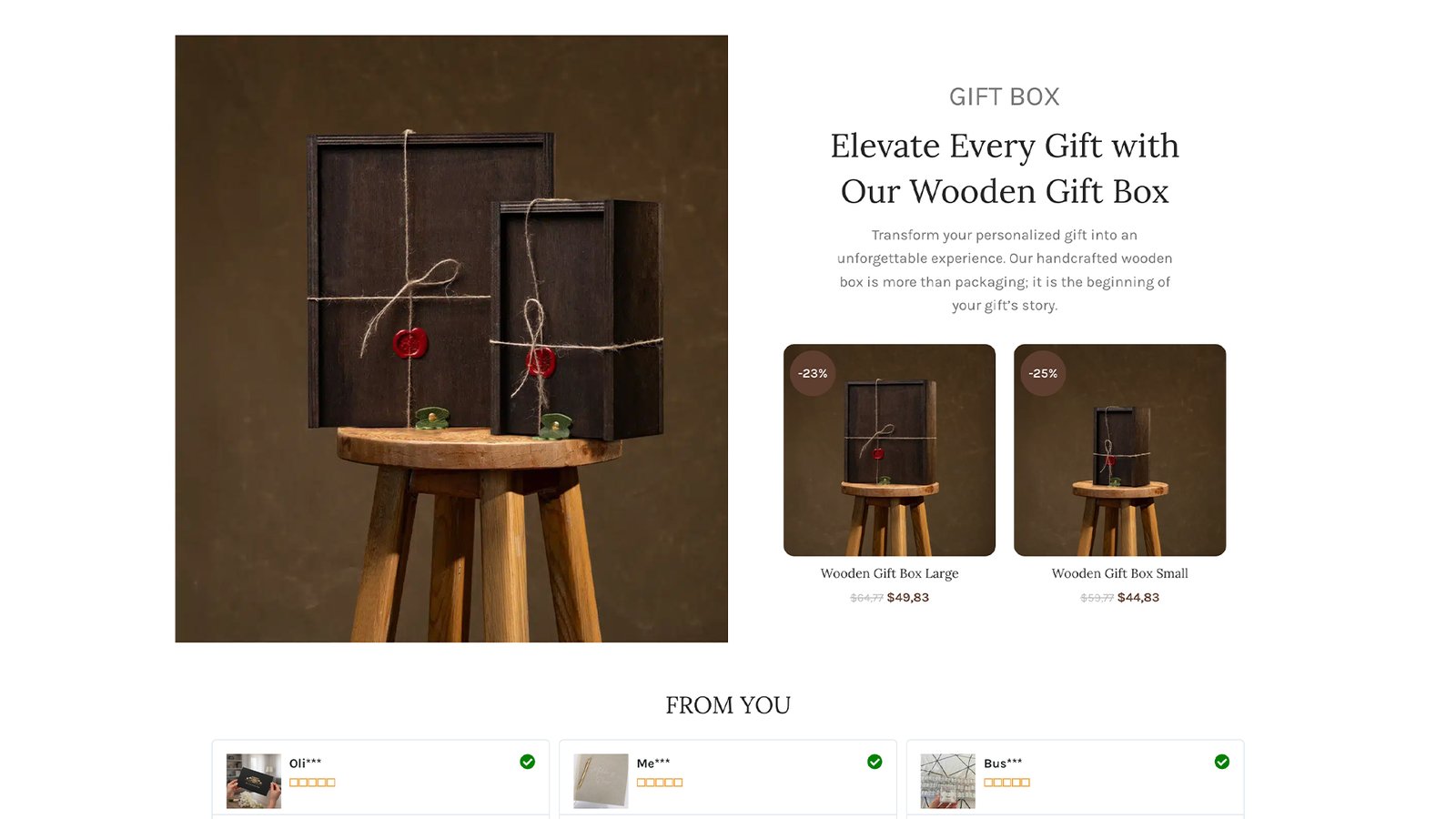Open Bus*** review photo thumbnail
The image size is (1456, 819).
947,781
